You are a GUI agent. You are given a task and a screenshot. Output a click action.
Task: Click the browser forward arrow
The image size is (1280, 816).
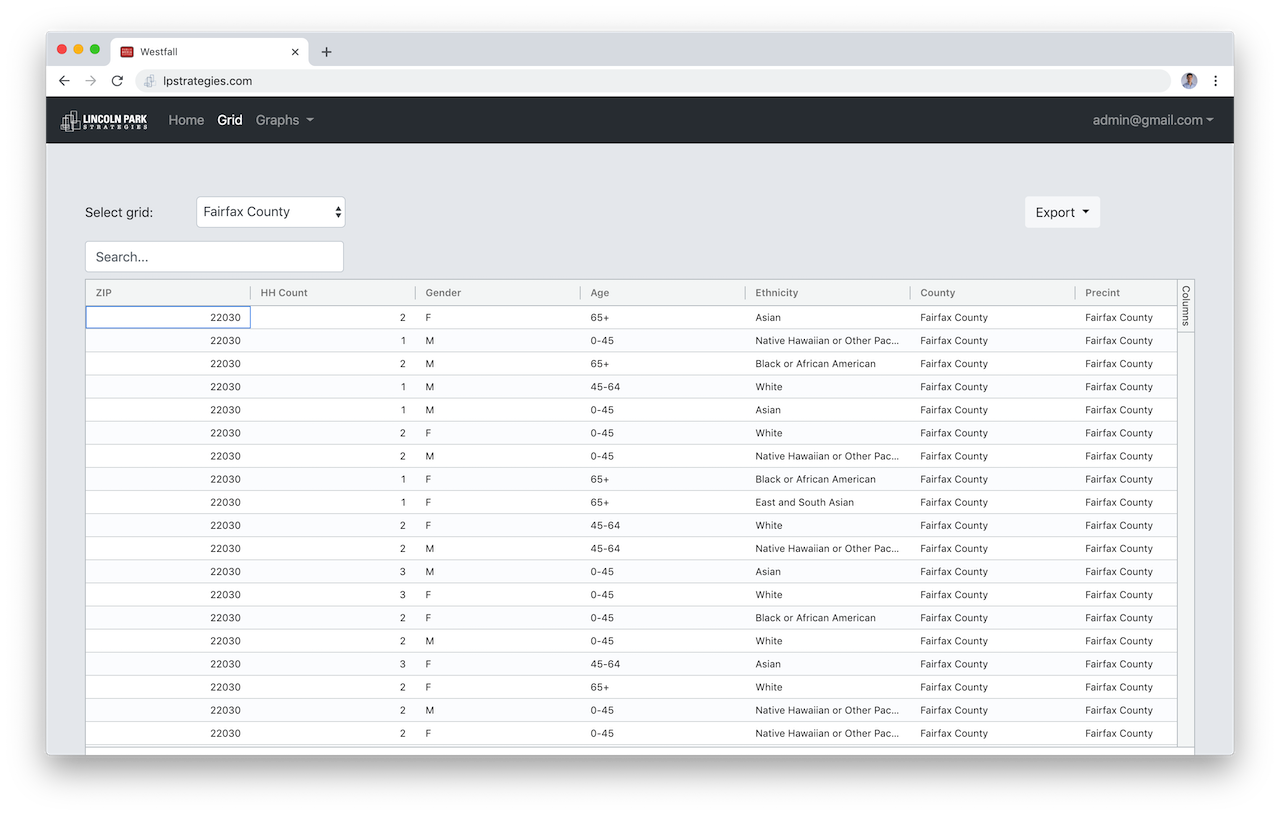point(90,81)
